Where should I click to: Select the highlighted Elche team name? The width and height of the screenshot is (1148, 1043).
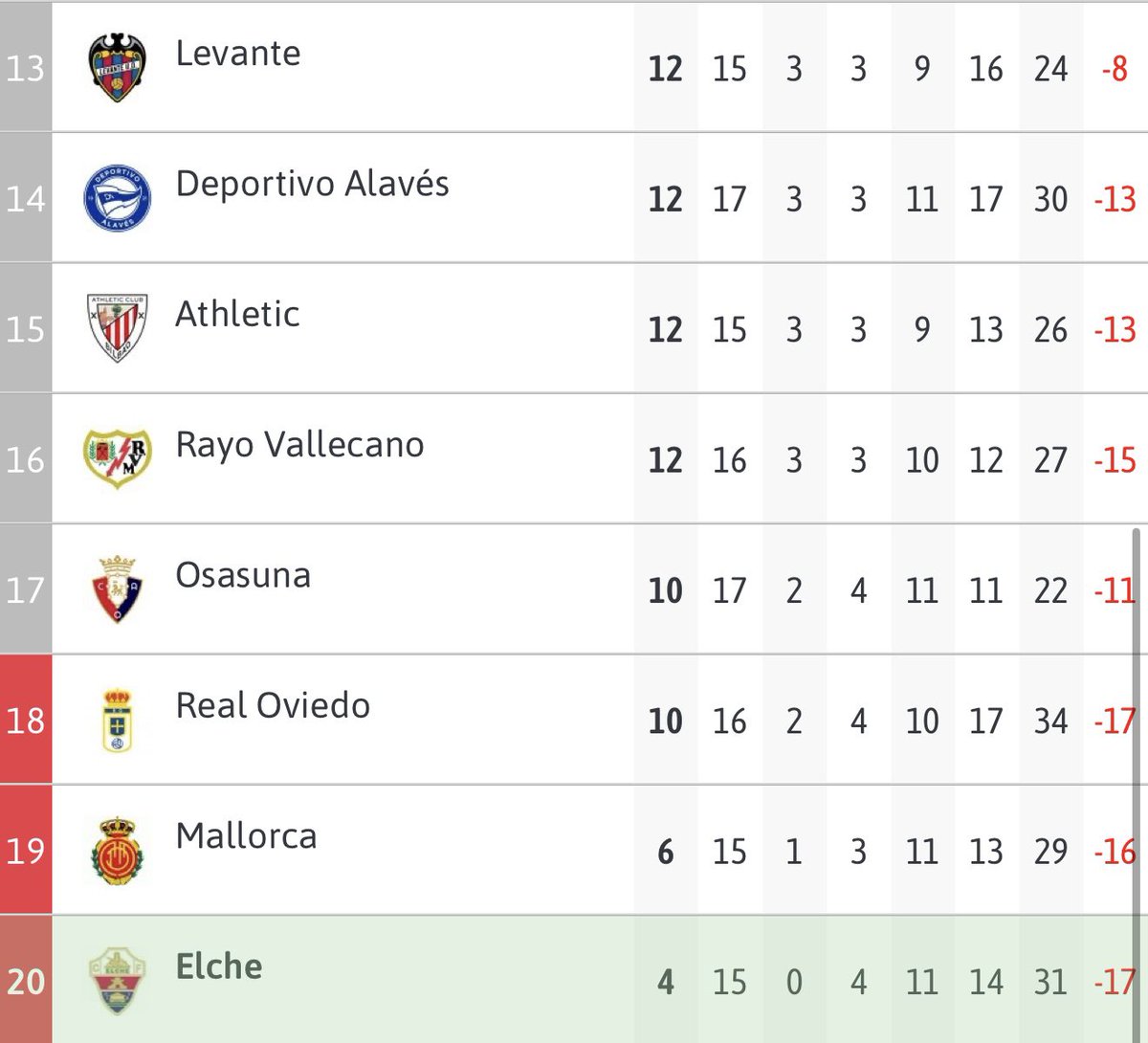click(219, 966)
